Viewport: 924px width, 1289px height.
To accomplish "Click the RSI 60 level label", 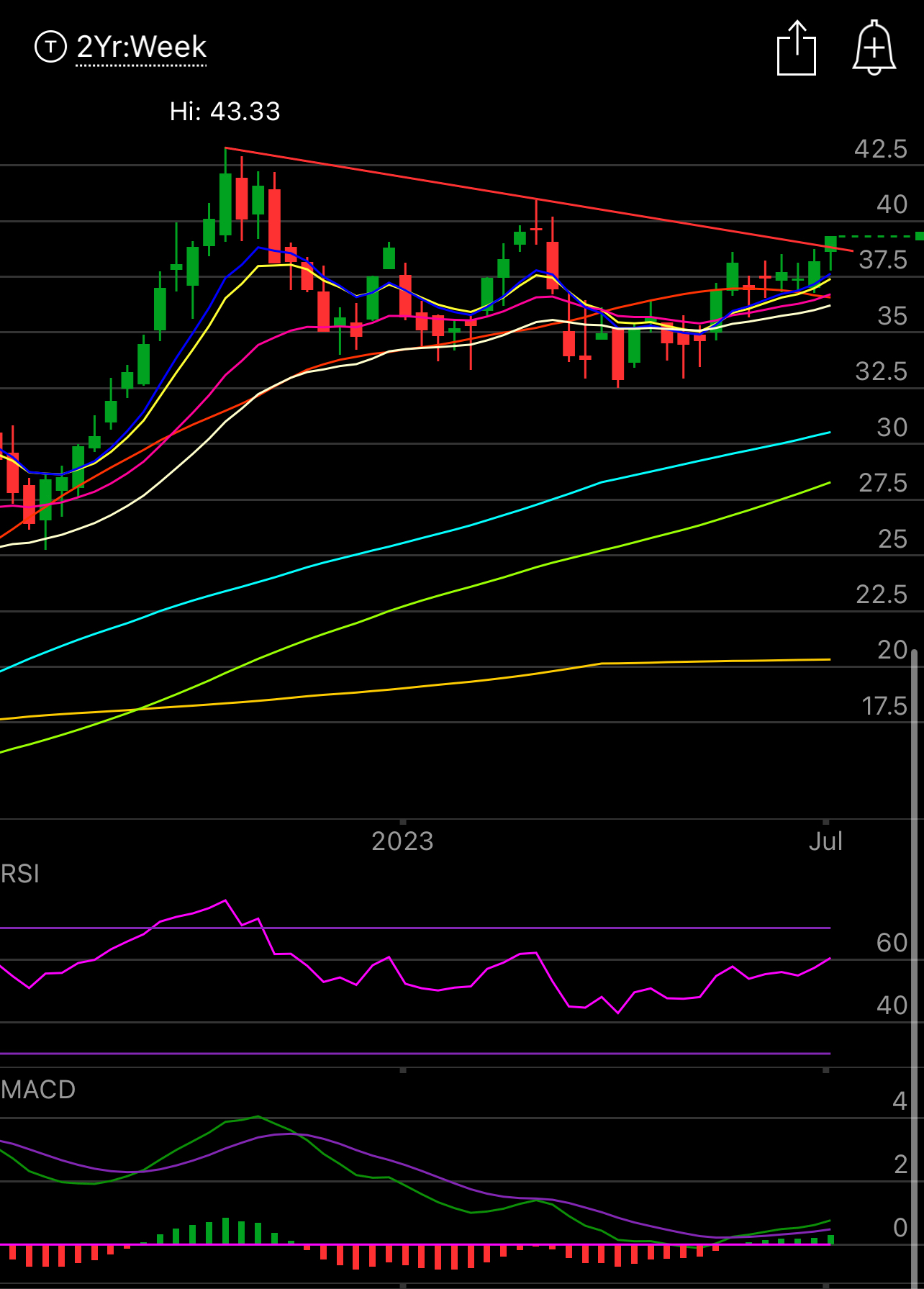I will [892, 943].
